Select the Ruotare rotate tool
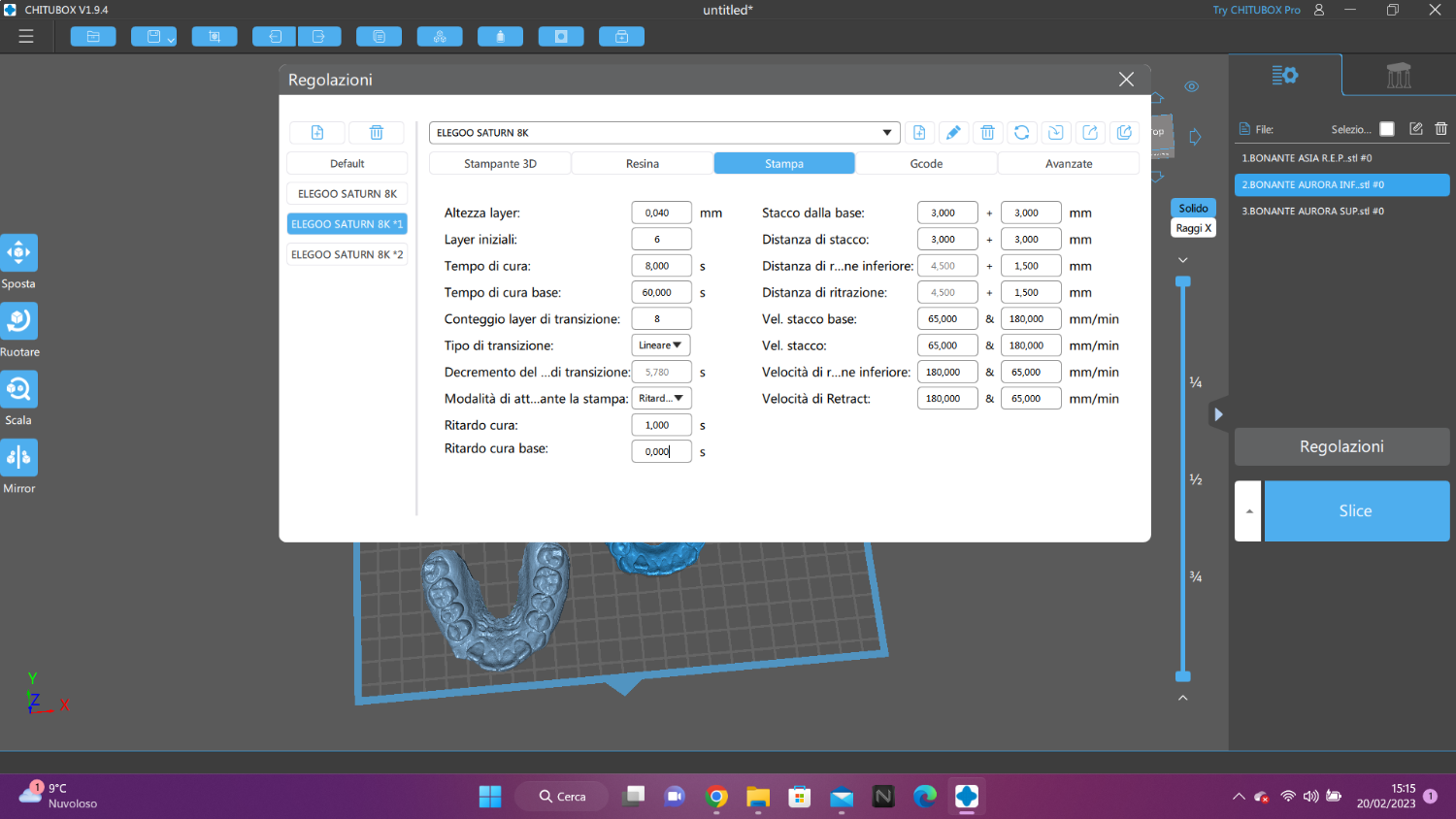 tap(18, 321)
